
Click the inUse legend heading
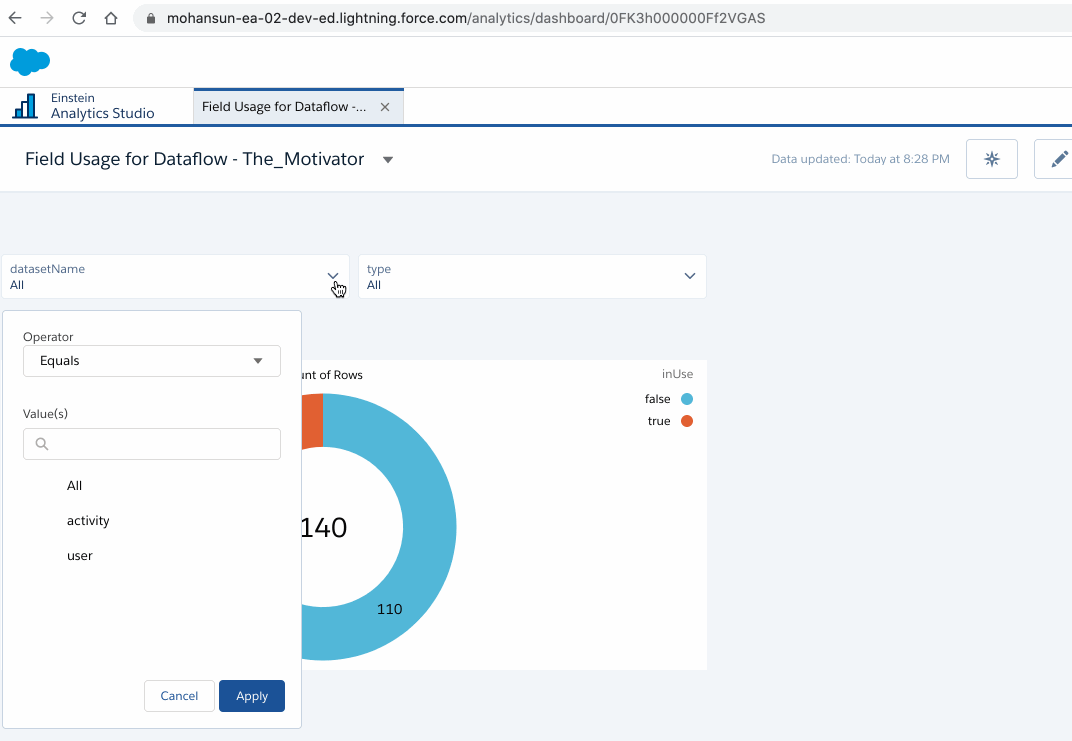coord(677,374)
